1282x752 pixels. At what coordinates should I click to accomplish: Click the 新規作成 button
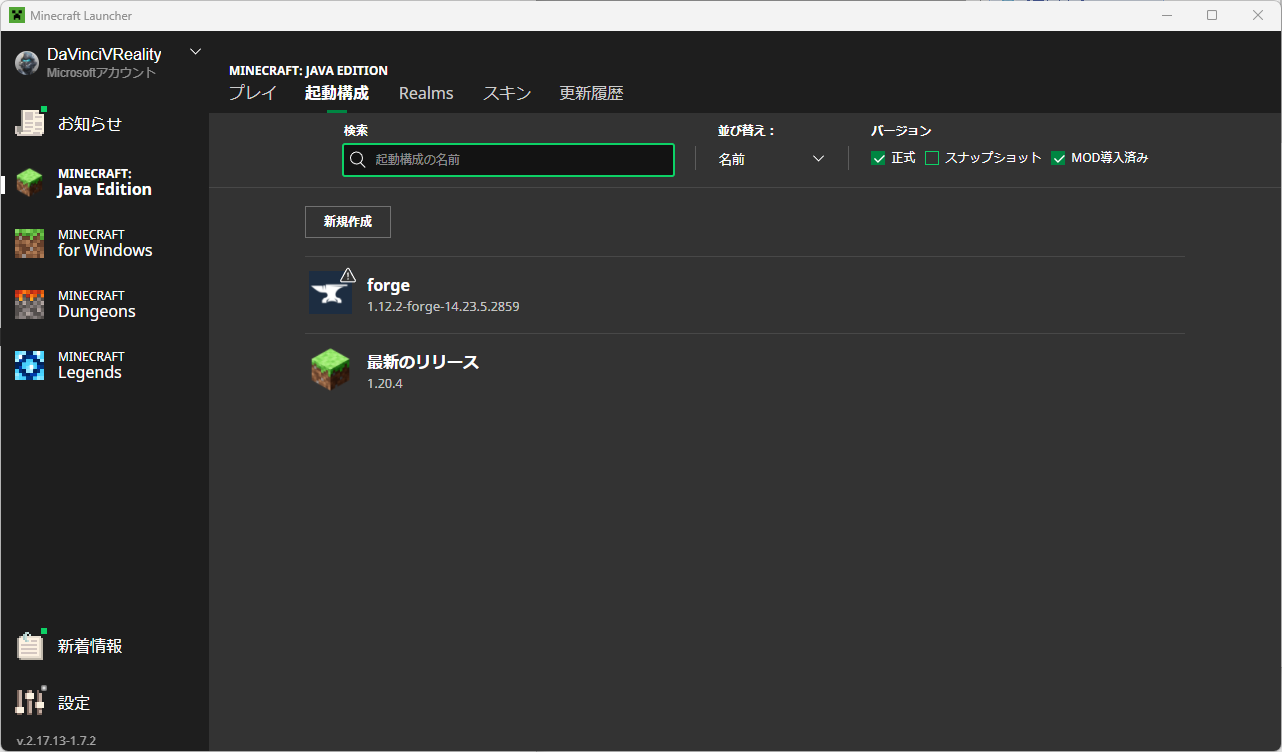click(347, 222)
